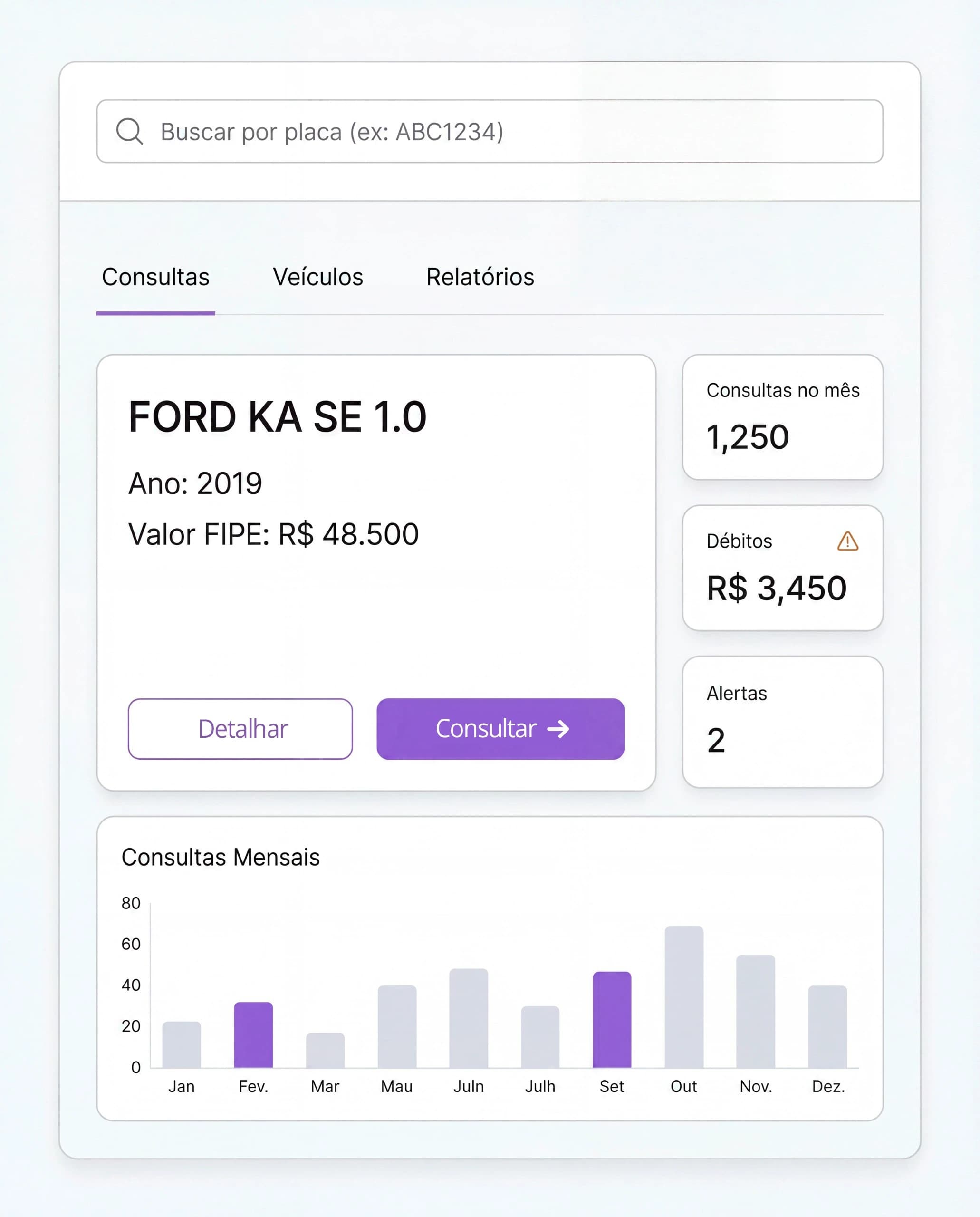The image size is (980, 1217).
Task: Select the Dez. bar in the chart
Action: 827,1026
